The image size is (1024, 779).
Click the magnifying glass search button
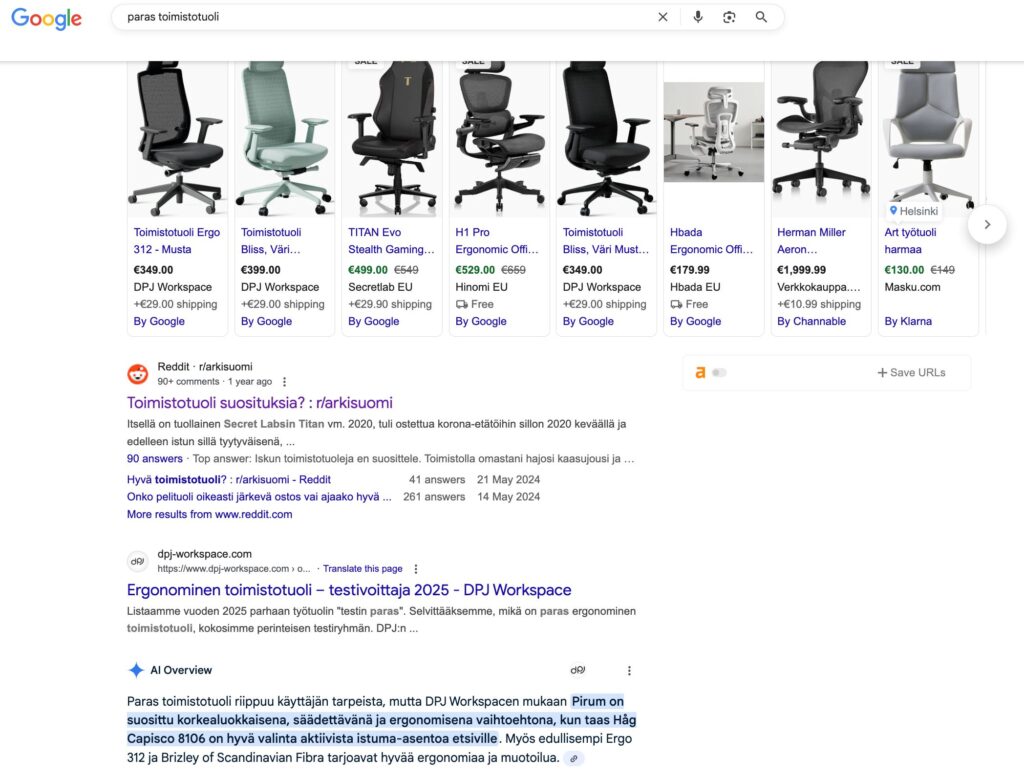click(761, 17)
